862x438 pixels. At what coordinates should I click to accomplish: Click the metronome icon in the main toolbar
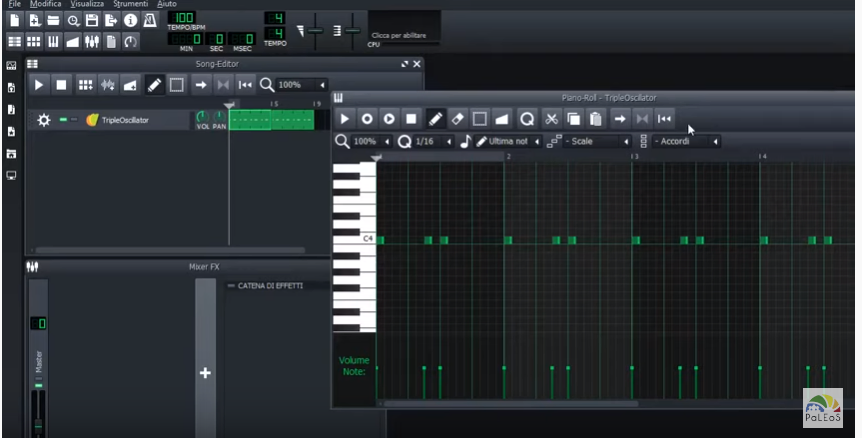point(149,20)
